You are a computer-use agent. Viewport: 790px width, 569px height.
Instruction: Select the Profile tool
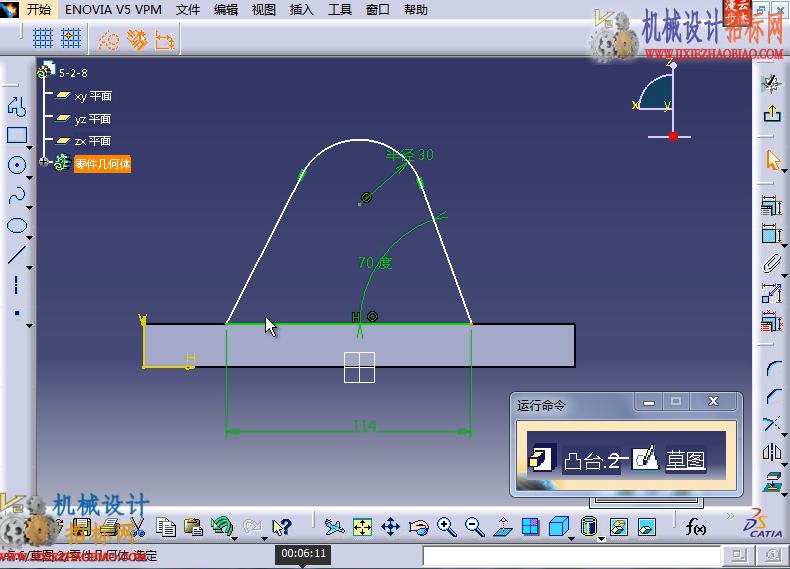point(17,106)
